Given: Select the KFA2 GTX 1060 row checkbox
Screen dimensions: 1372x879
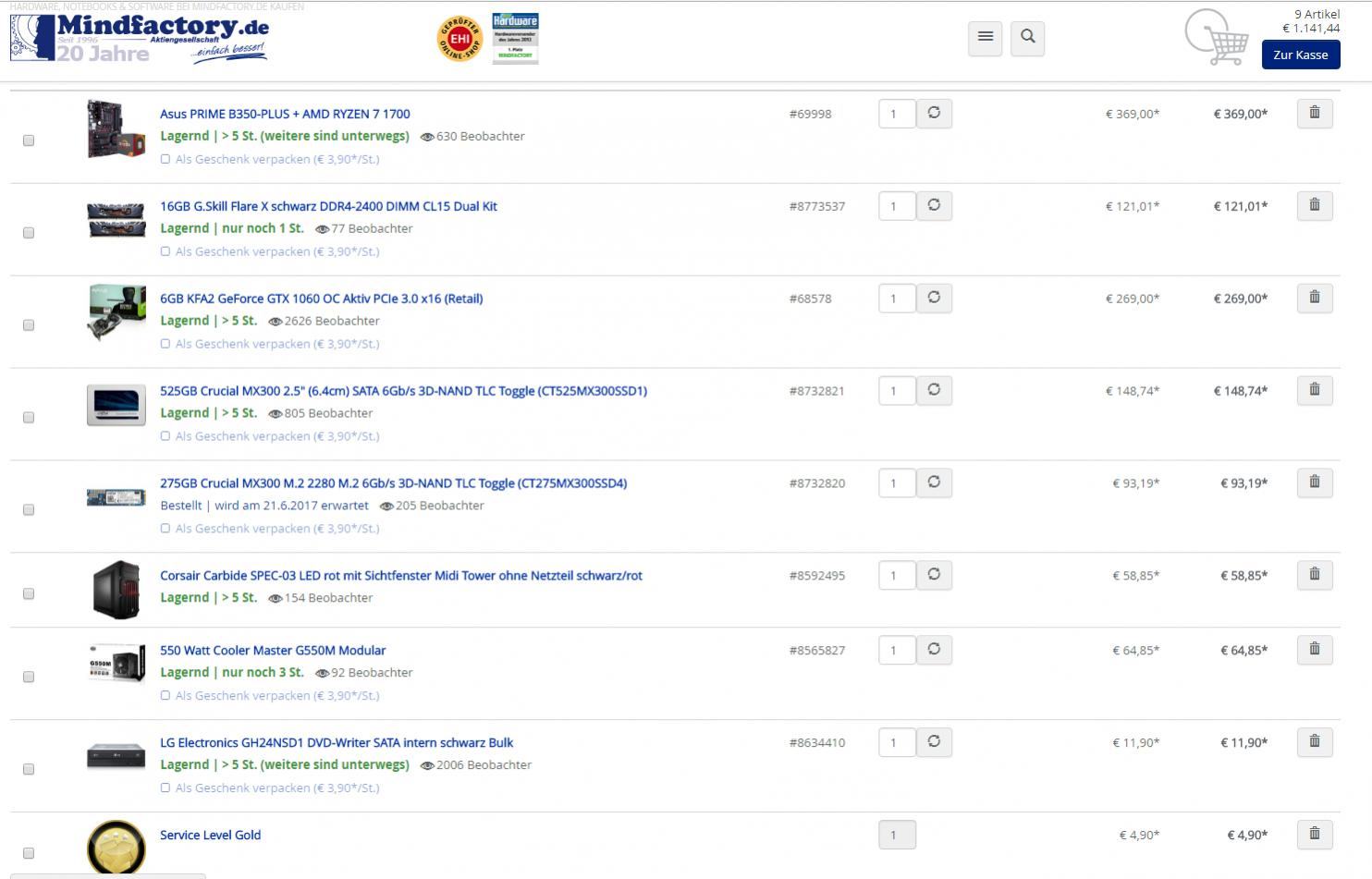Looking at the screenshot, I should pos(29,325).
